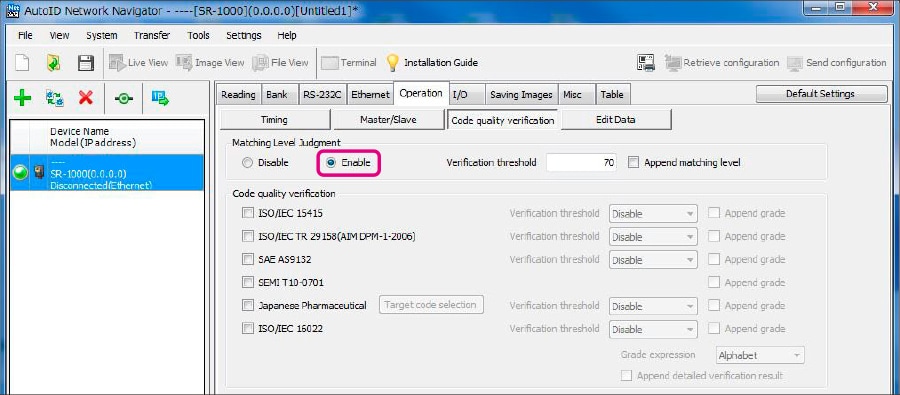Check the Append matching level box
The height and width of the screenshot is (395, 900).
click(634, 162)
